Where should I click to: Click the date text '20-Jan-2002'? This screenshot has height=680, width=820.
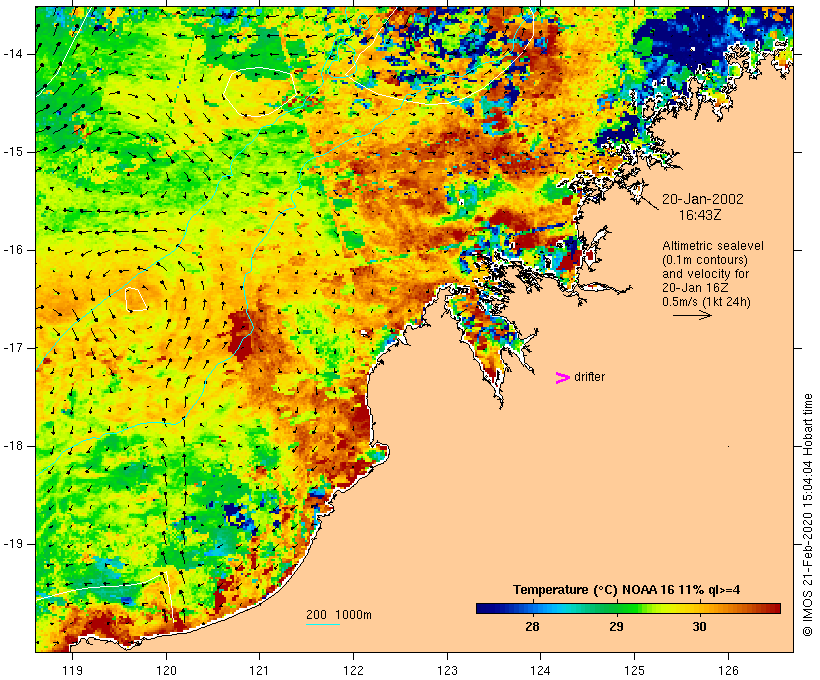point(702,199)
